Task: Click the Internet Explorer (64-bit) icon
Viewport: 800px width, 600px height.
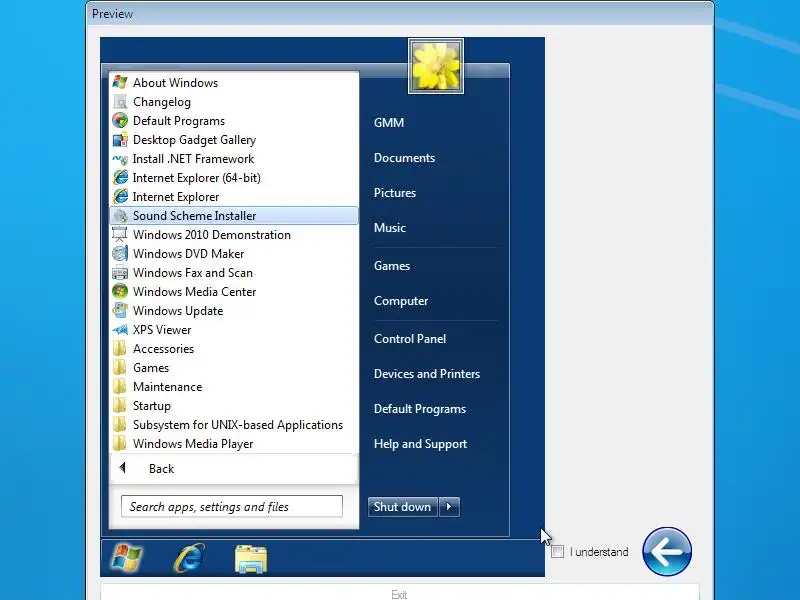Action: pyautogui.click(x=120, y=178)
